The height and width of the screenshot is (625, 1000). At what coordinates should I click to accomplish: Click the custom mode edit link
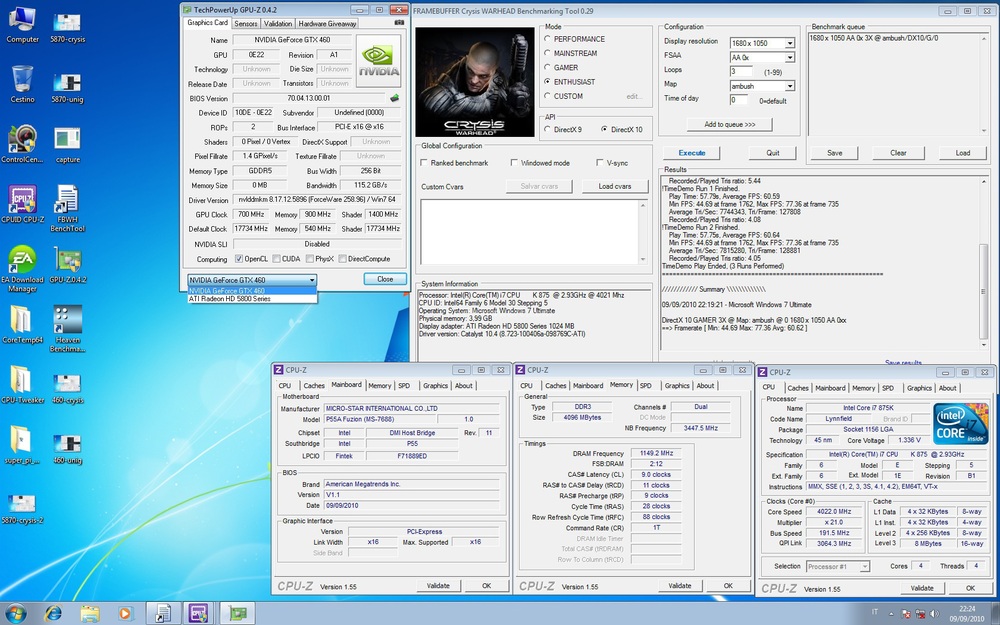(x=634, y=96)
